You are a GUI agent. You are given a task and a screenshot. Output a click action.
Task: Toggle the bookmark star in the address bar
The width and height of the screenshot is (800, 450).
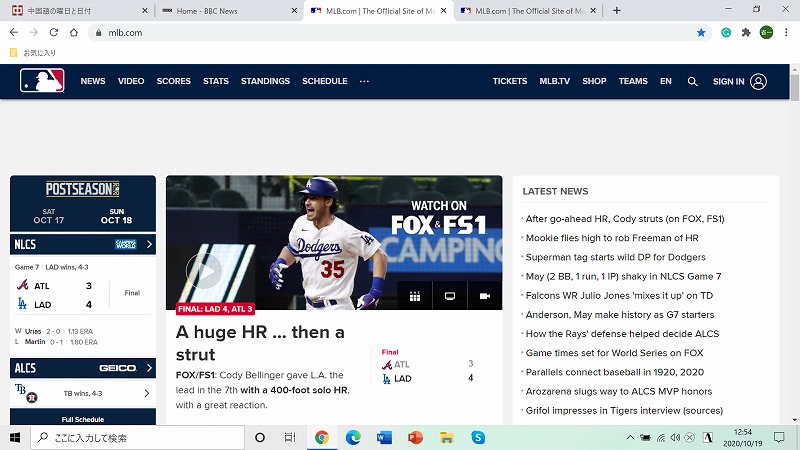click(701, 32)
